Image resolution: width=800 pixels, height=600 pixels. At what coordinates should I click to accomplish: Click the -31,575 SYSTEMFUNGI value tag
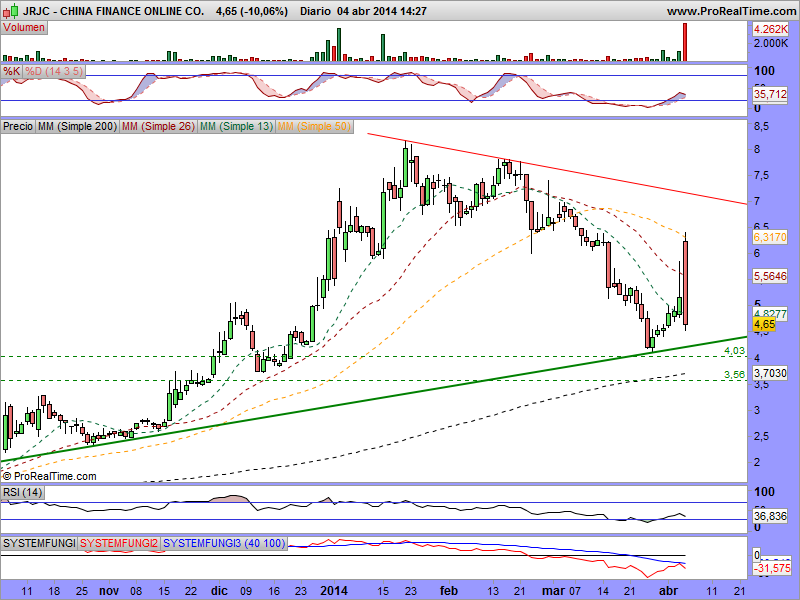(772, 568)
